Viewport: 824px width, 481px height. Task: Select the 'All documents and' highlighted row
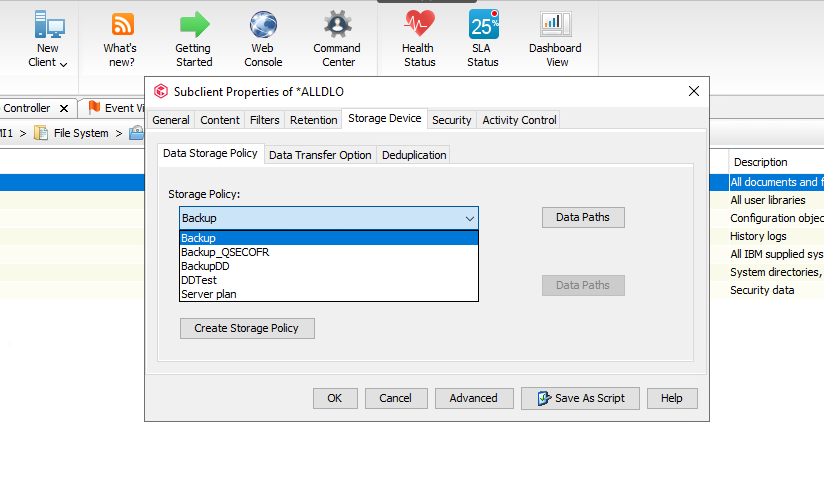[777, 182]
